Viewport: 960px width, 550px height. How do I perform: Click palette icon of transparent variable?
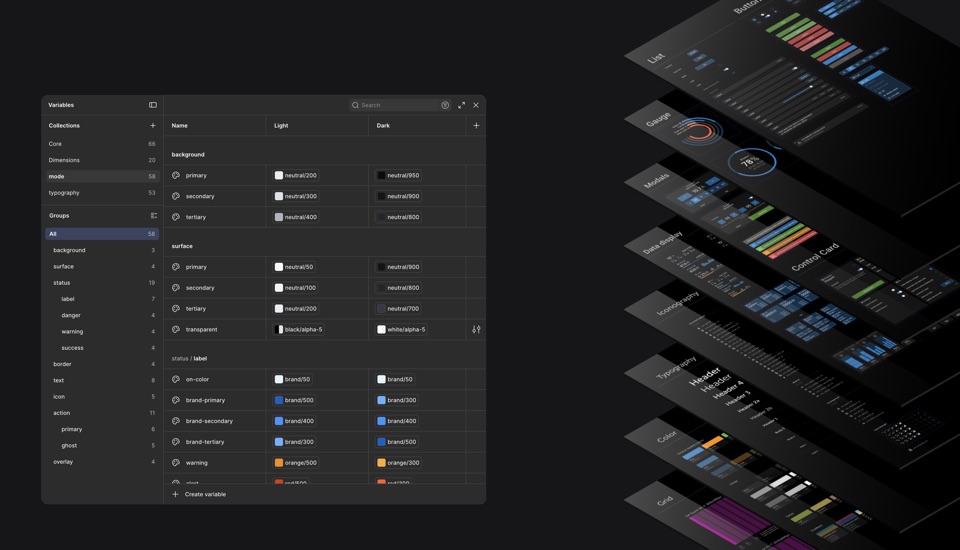[176, 330]
